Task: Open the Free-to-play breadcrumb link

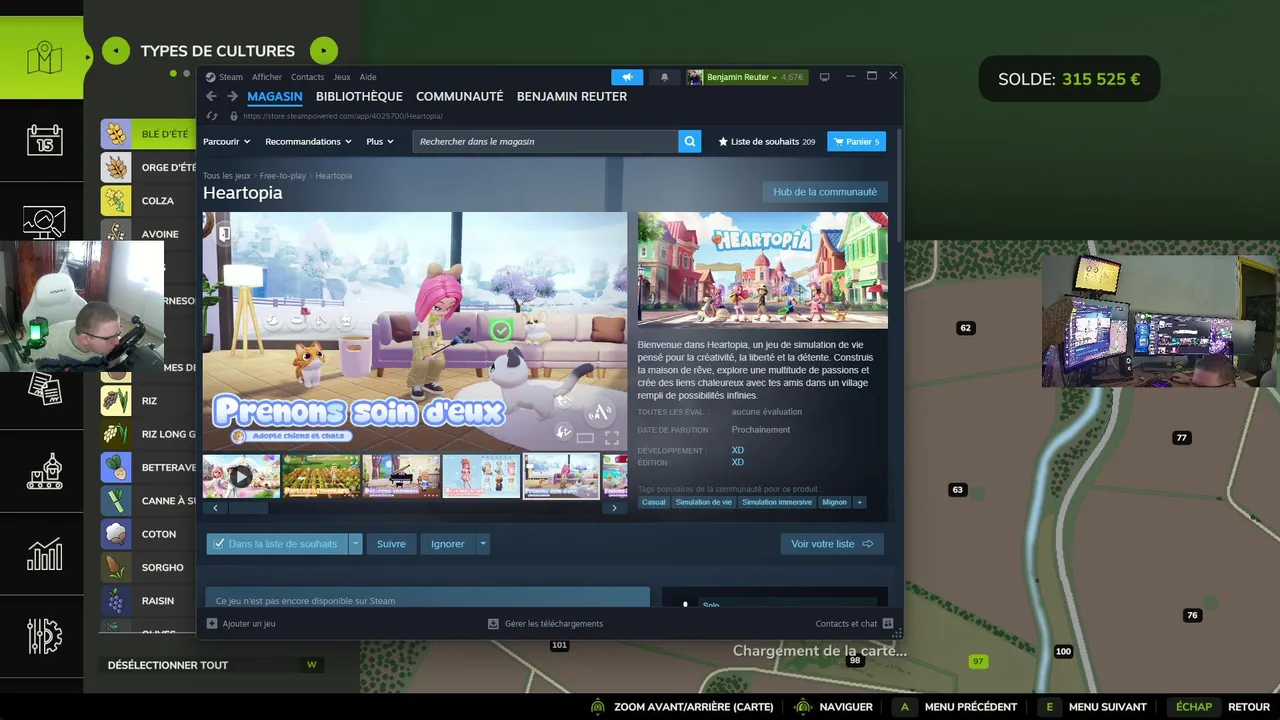Action: [282, 176]
